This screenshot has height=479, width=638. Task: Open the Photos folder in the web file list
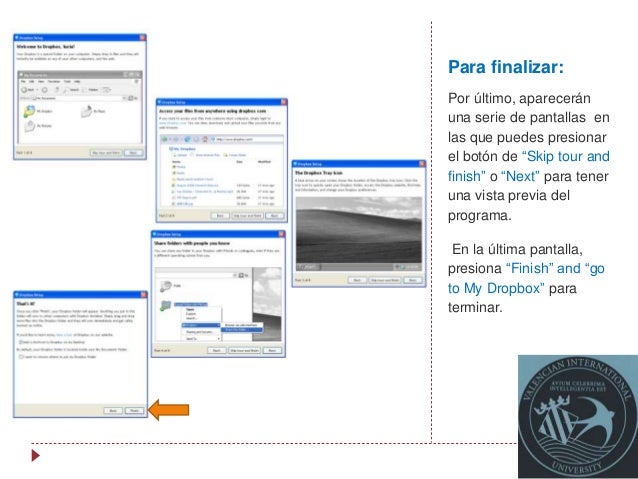tap(179, 167)
